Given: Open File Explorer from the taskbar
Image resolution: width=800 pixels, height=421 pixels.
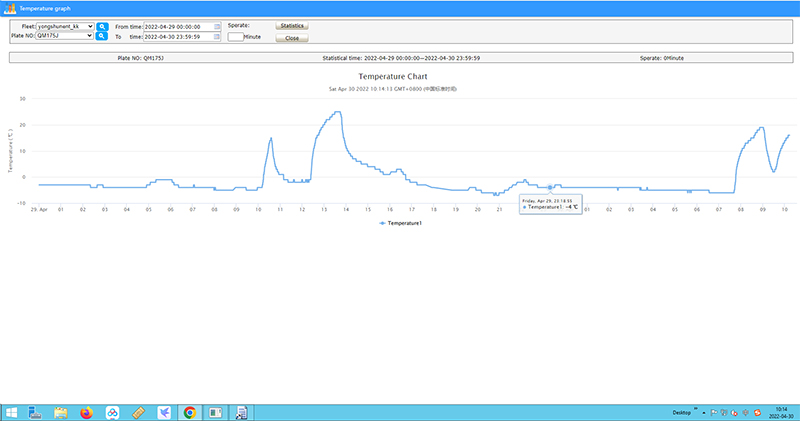Looking at the screenshot, I should click(x=61, y=412).
